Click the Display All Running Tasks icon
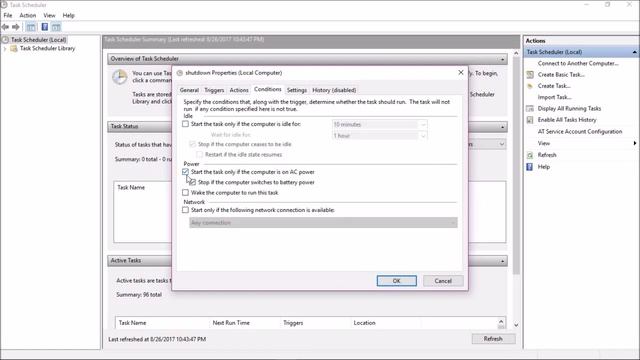640x360 pixels. 530,109
